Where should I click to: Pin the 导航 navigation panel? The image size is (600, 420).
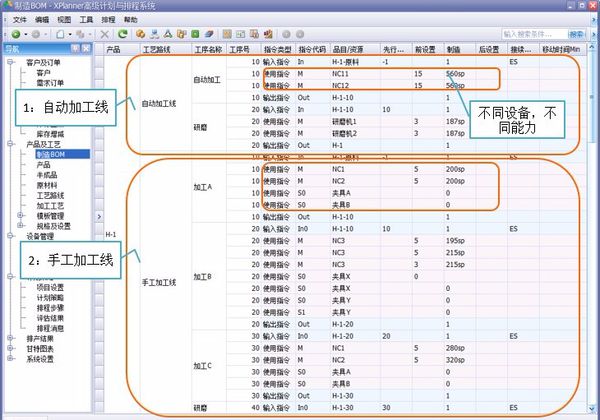tap(75, 48)
